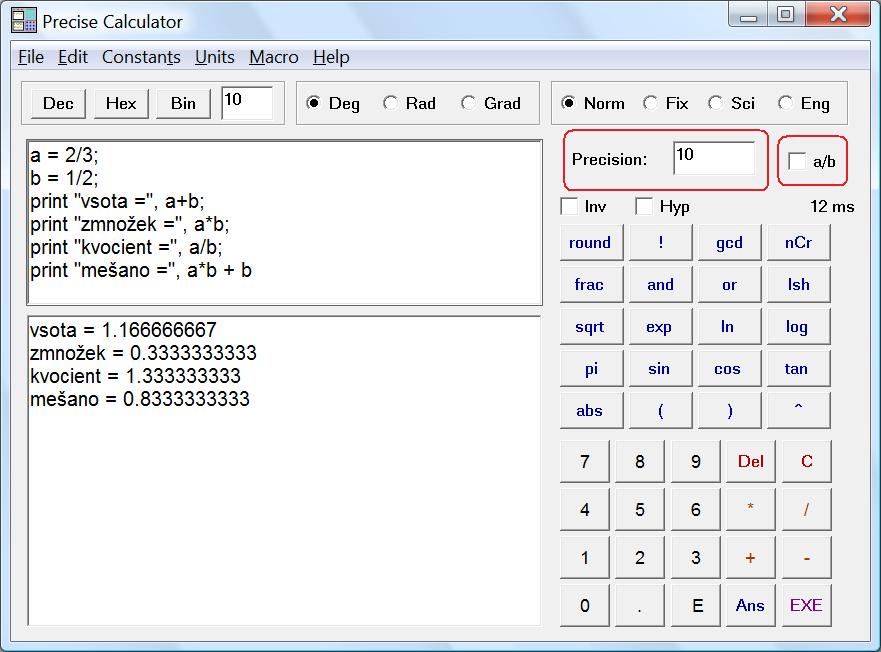Switch to Hex number base
881x652 pixels.
pos(121,103)
